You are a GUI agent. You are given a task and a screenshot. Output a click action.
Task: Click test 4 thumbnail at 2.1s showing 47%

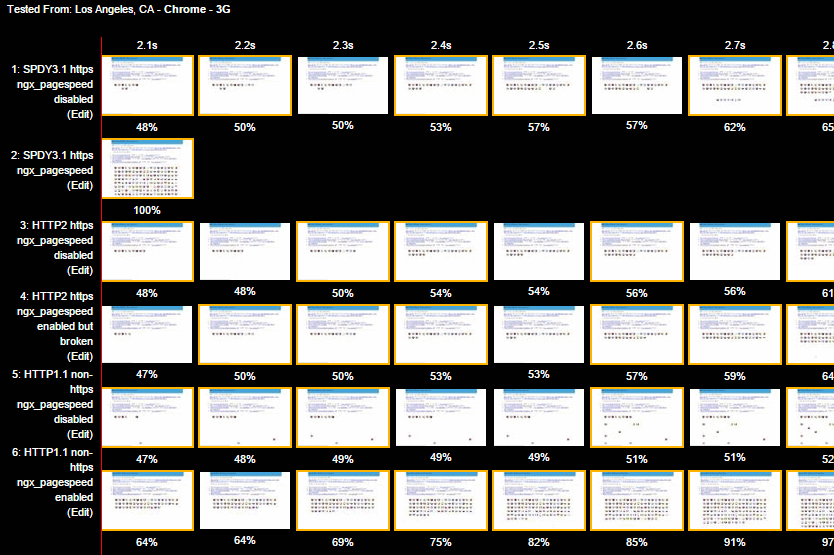(x=147, y=334)
